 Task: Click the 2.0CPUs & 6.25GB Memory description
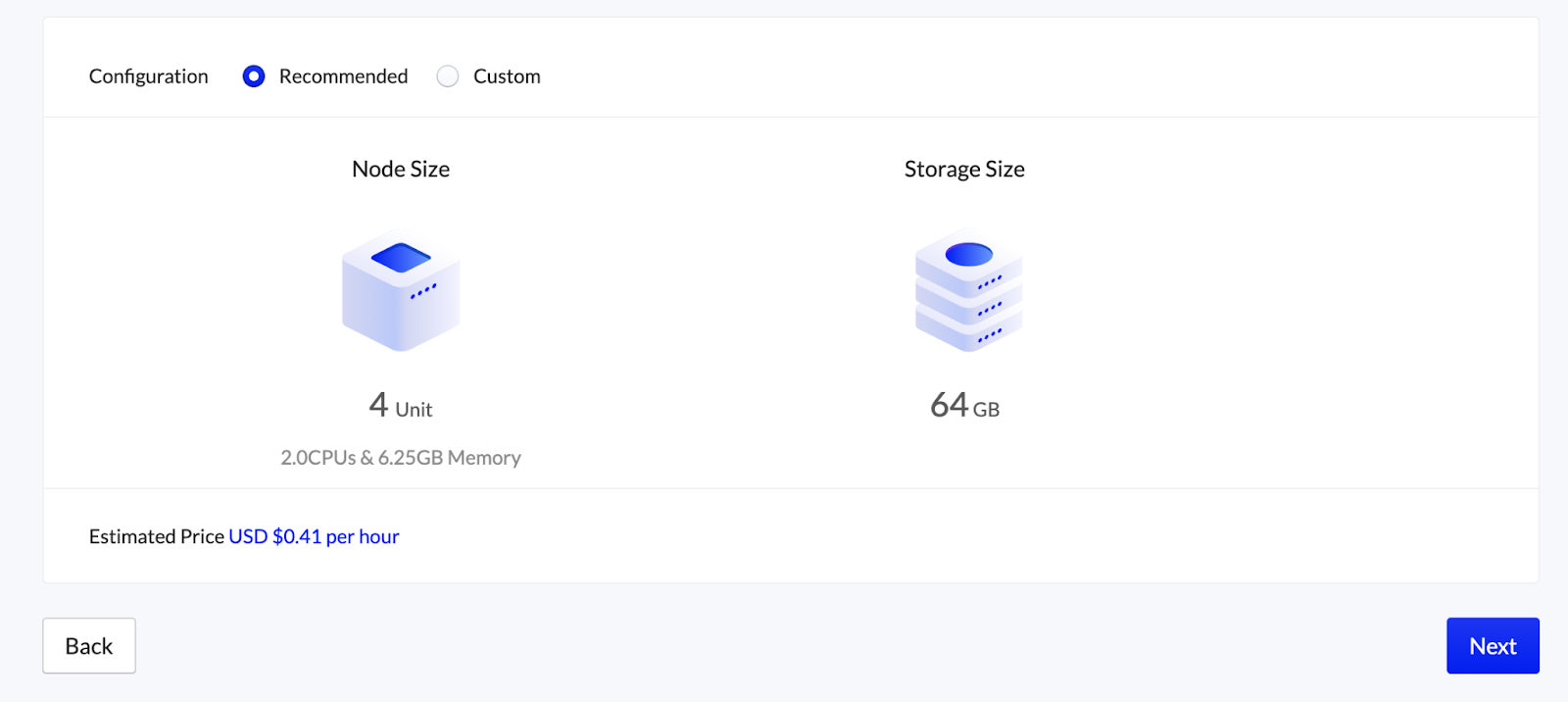tap(401, 458)
